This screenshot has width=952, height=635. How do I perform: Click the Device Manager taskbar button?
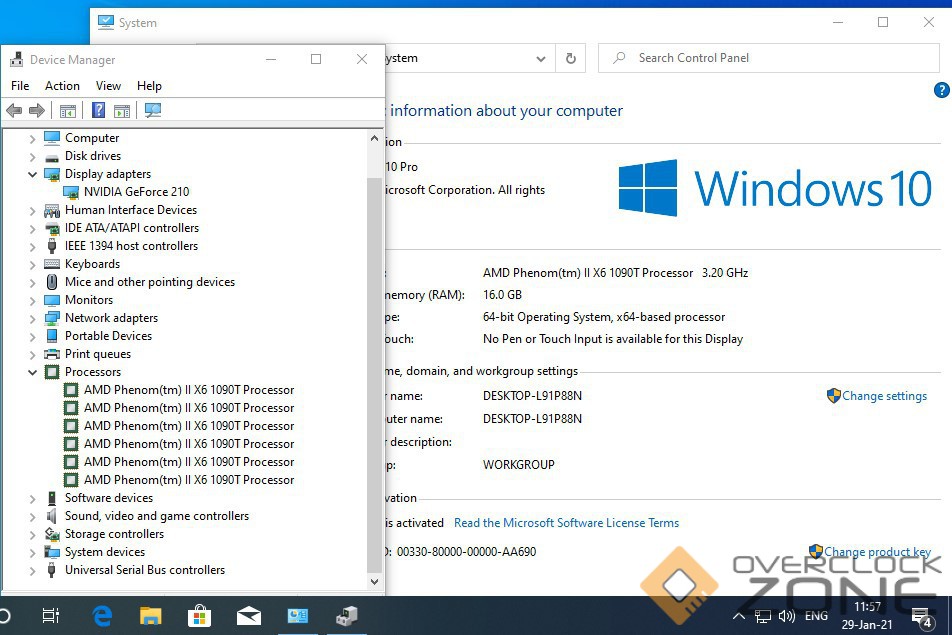click(347, 616)
